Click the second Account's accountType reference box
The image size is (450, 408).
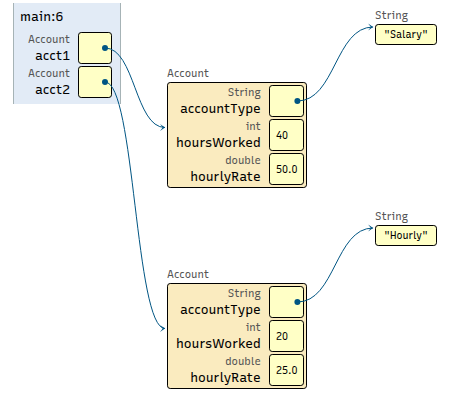pyautogui.click(x=286, y=302)
